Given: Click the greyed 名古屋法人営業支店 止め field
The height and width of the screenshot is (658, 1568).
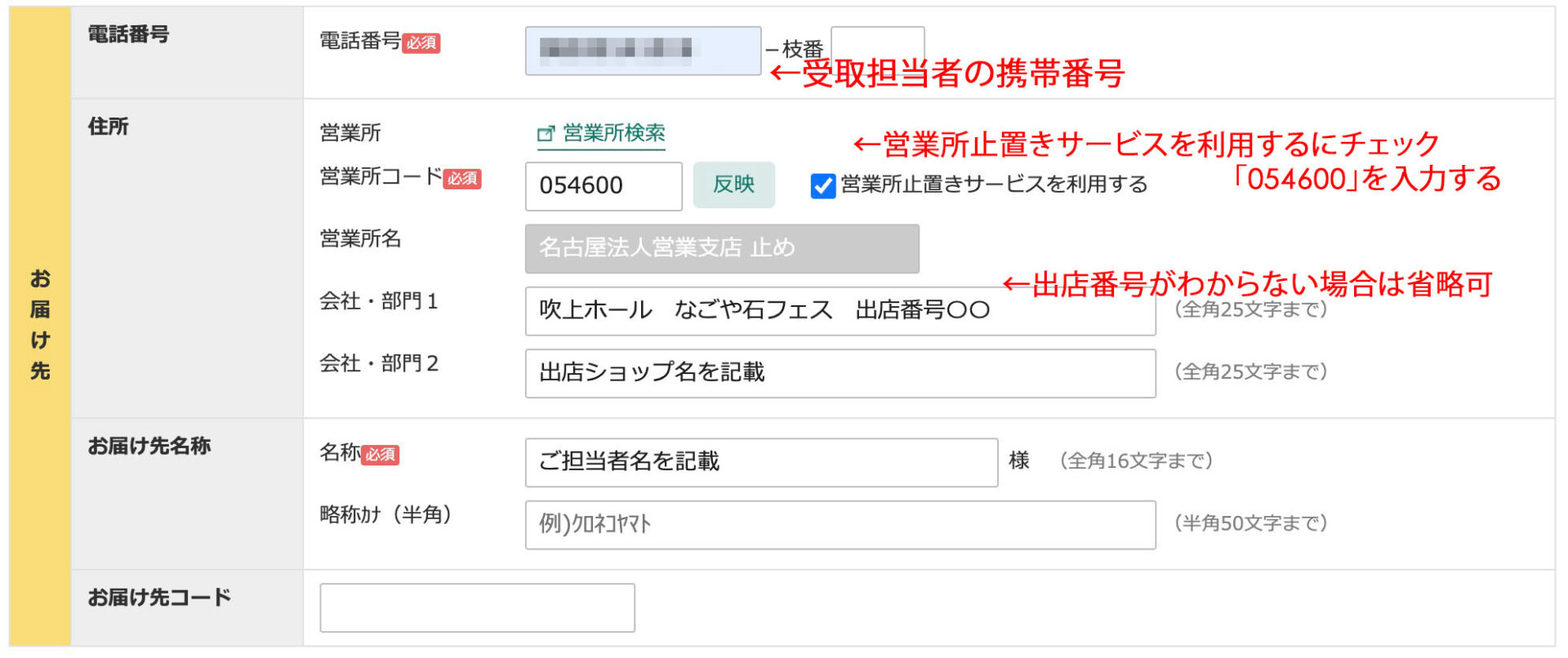Looking at the screenshot, I should pos(722,248).
